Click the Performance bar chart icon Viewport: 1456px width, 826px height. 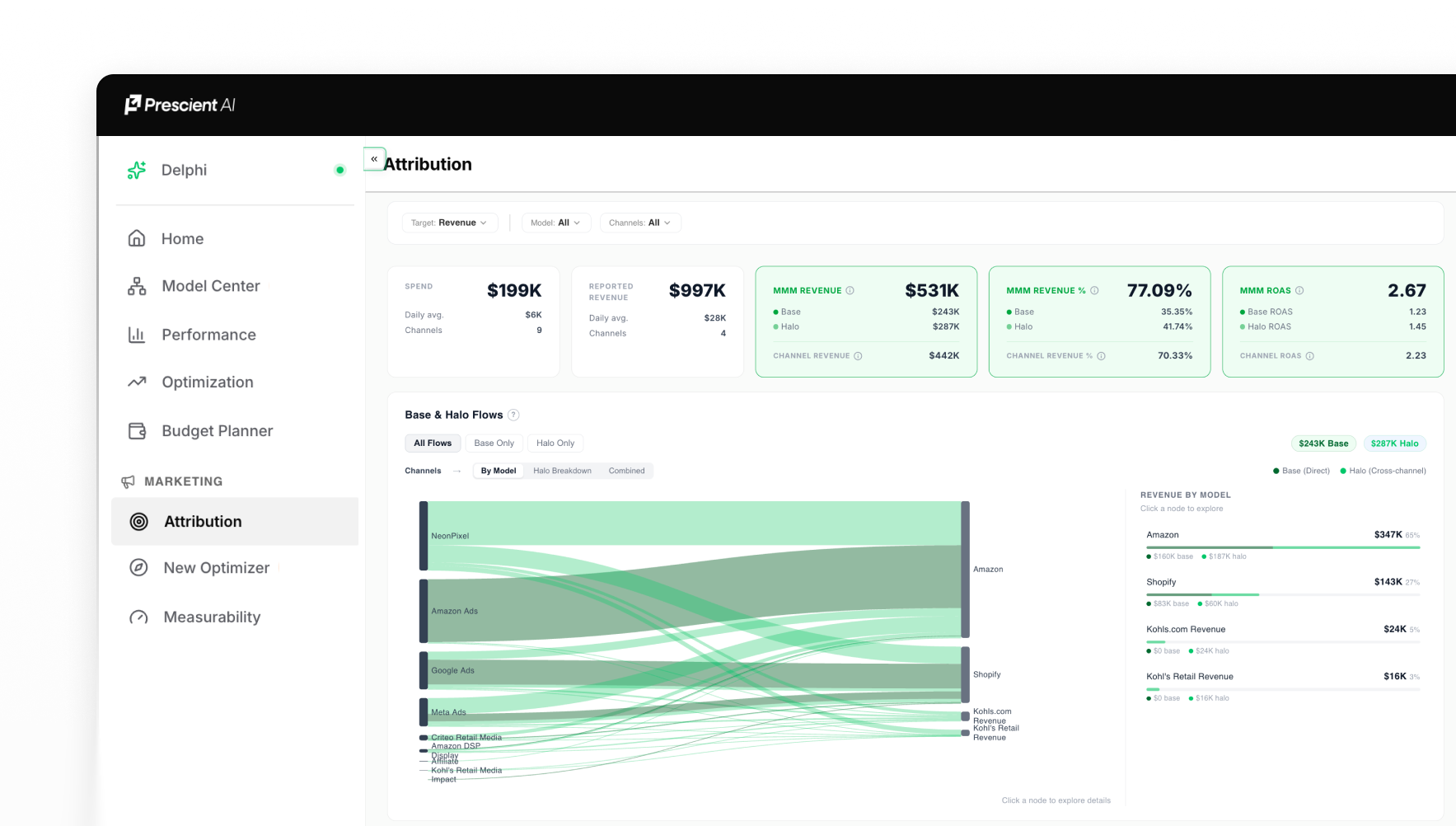(137, 335)
